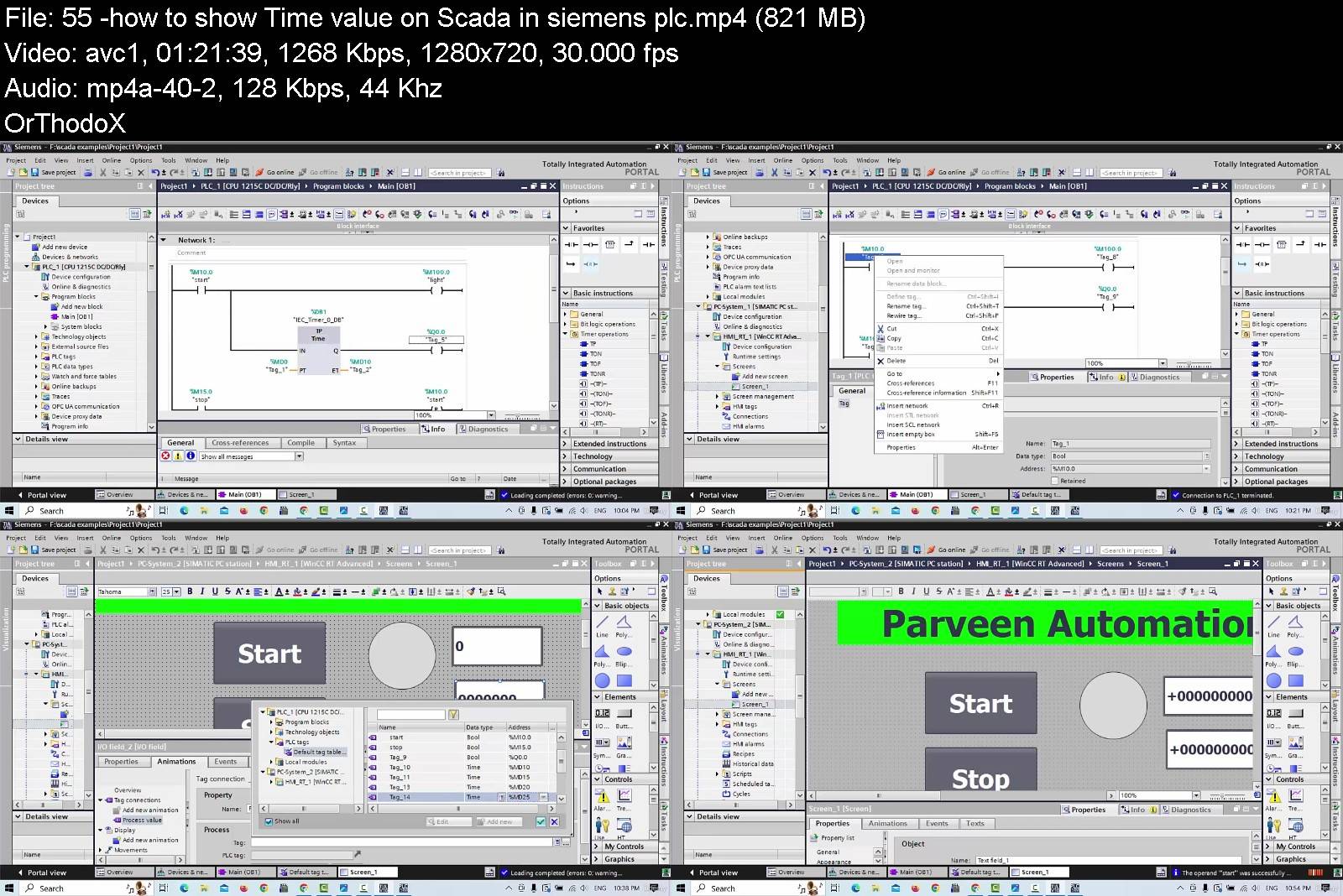
Task: Toggle Underline in the Tahoma text toolbar
Action: click(215, 591)
